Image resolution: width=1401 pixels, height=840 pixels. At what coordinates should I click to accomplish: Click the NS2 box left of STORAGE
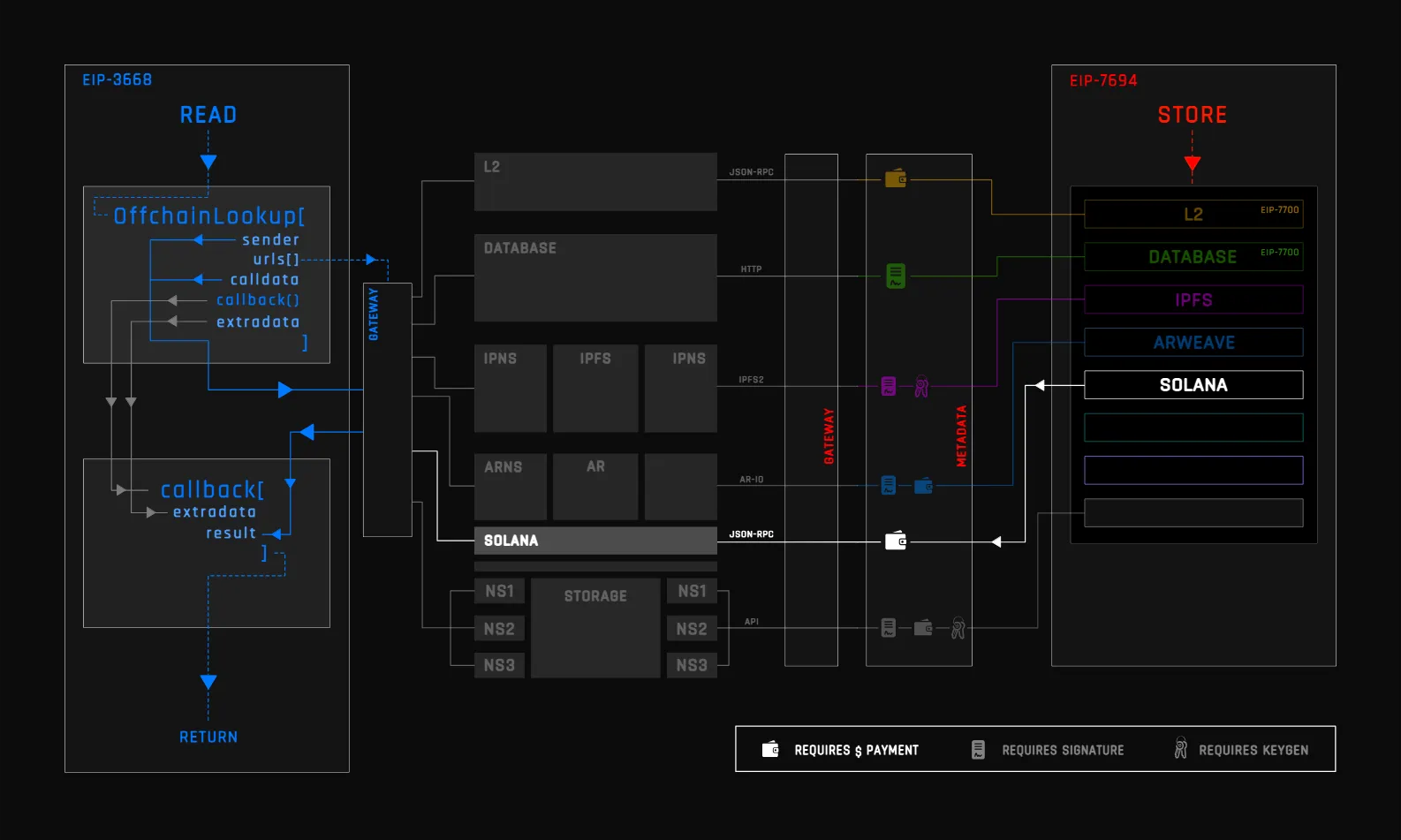tap(499, 629)
